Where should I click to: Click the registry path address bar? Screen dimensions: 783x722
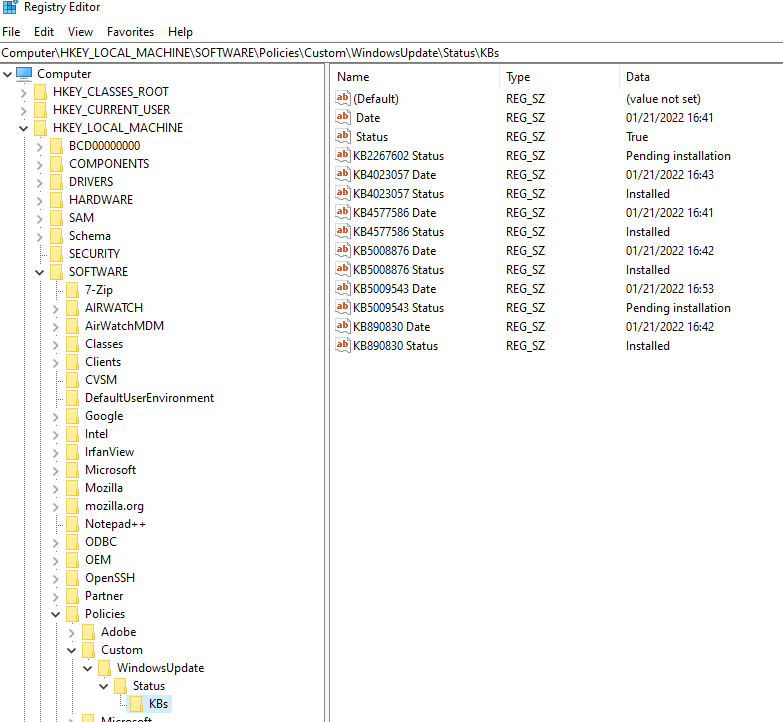(x=391, y=52)
